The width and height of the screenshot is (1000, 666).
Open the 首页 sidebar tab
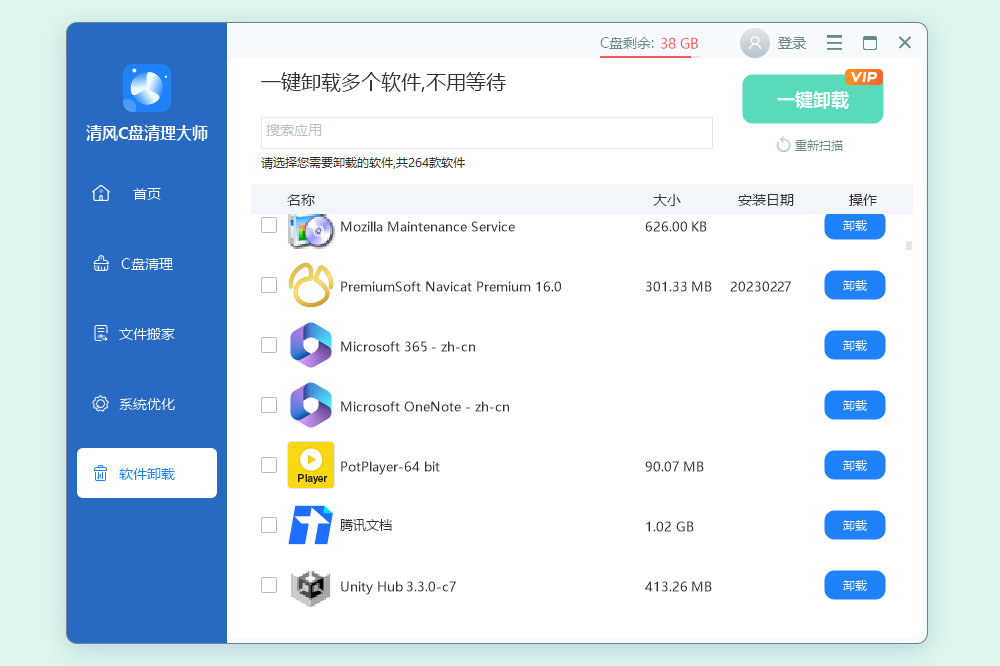(146, 194)
